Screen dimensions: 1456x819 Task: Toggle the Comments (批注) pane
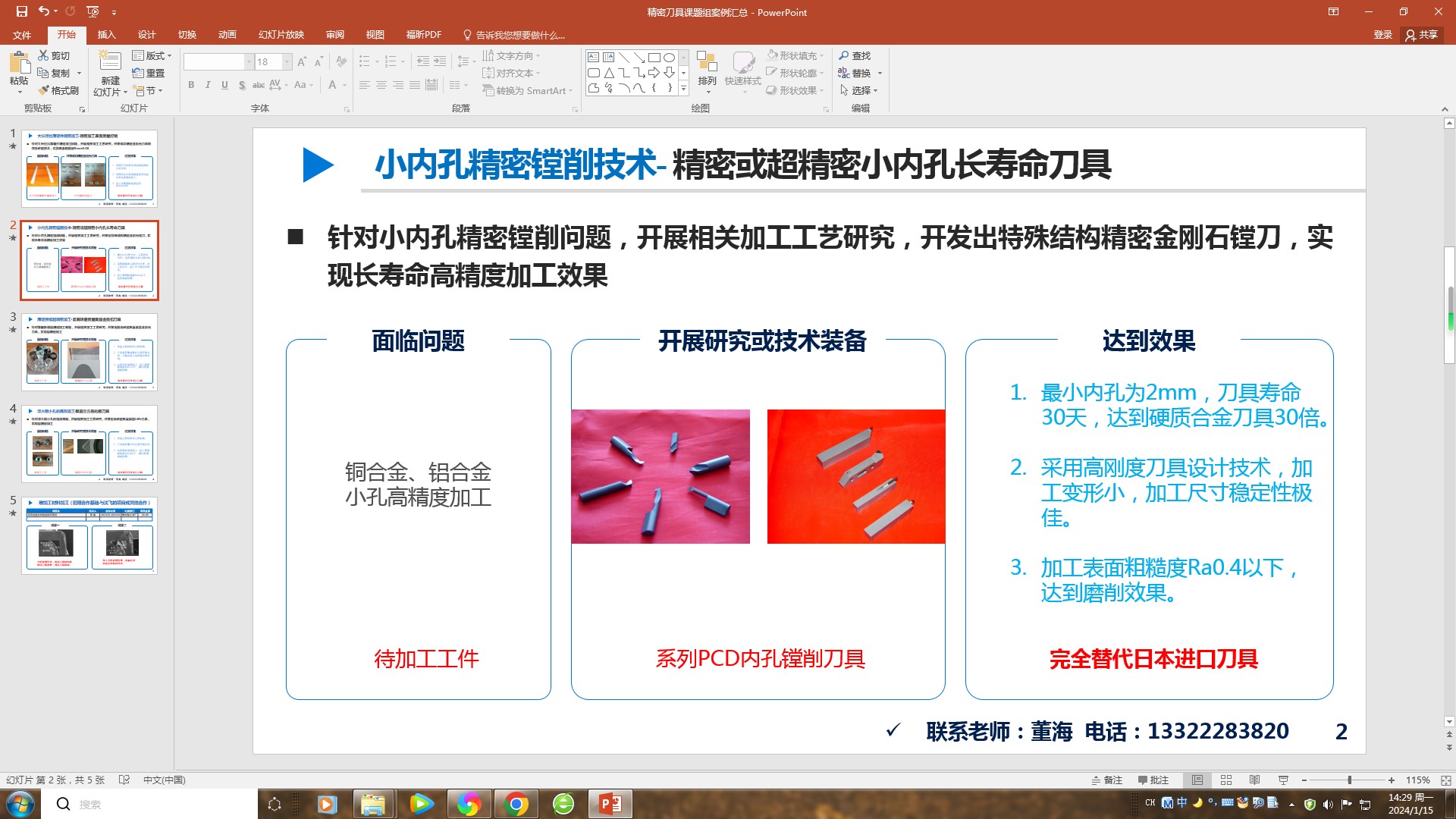click(x=1153, y=780)
